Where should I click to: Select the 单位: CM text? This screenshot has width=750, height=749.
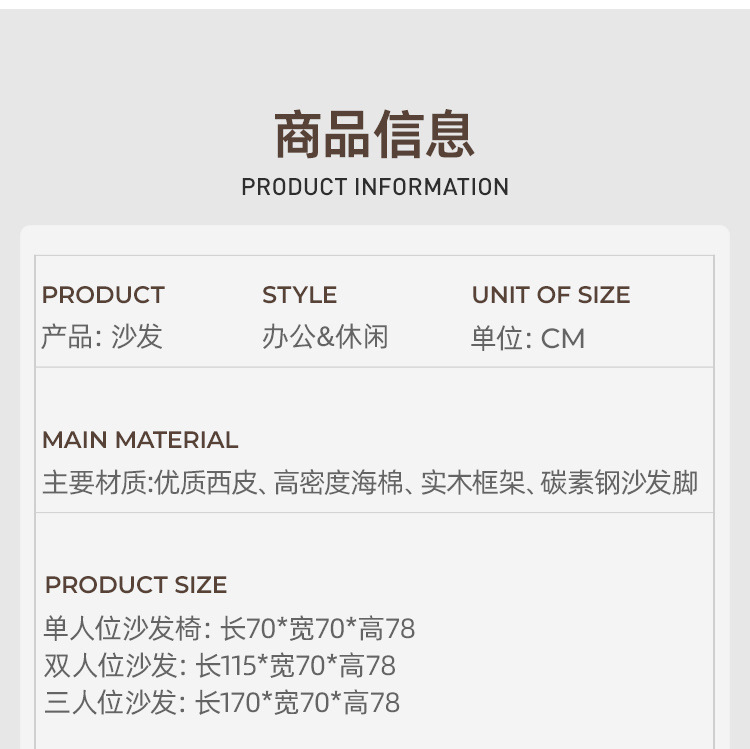528,338
